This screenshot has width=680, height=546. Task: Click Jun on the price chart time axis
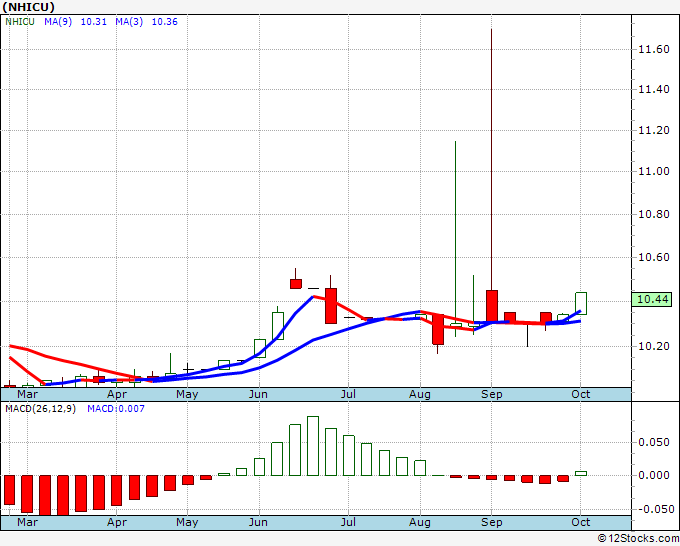click(x=258, y=394)
